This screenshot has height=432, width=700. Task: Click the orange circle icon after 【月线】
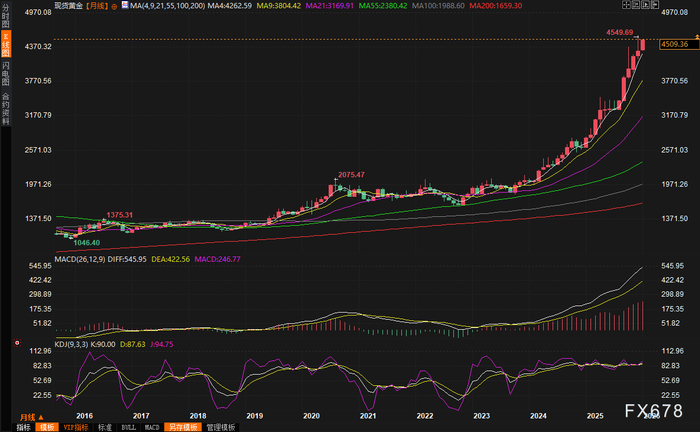click(114, 6)
